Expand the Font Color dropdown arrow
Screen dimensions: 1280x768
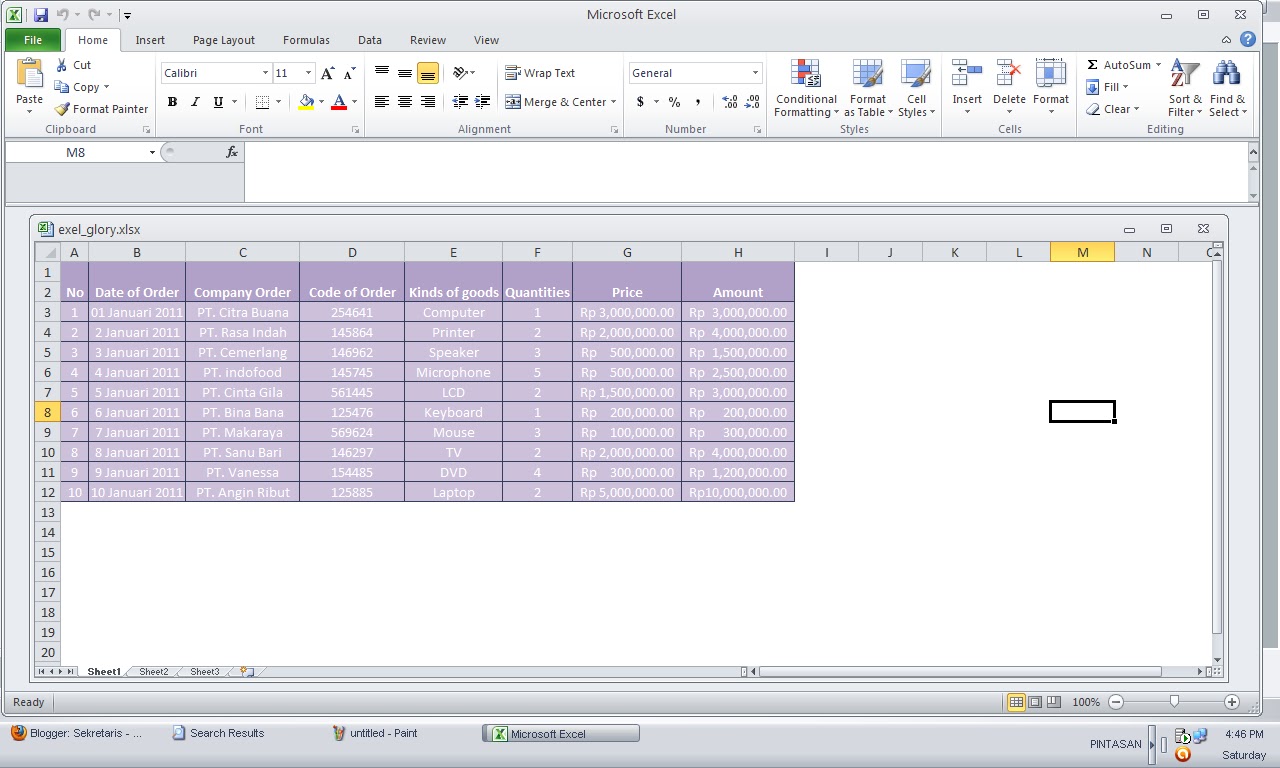354,102
